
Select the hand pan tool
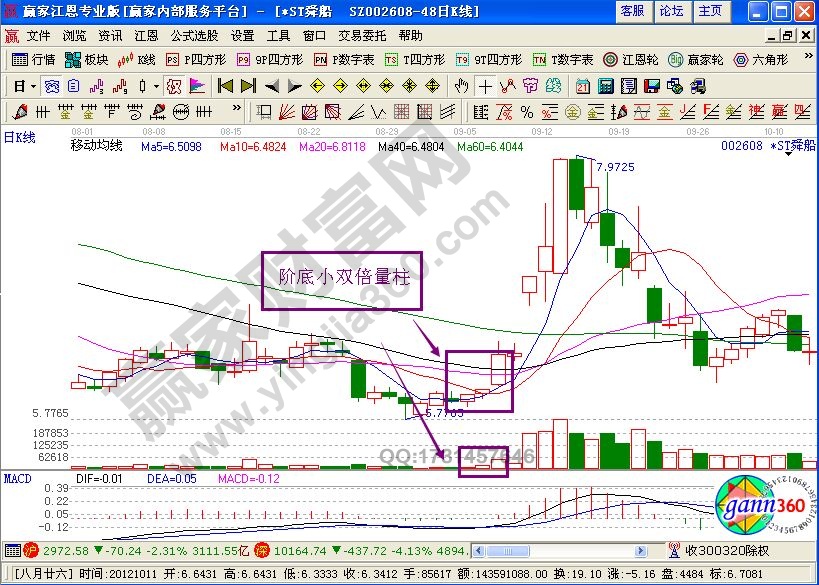coord(462,85)
